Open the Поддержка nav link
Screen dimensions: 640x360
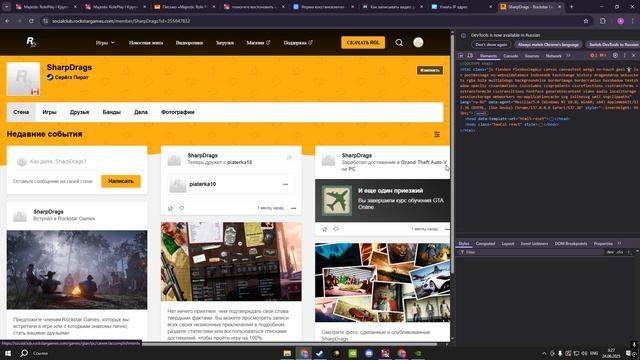coord(298,42)
